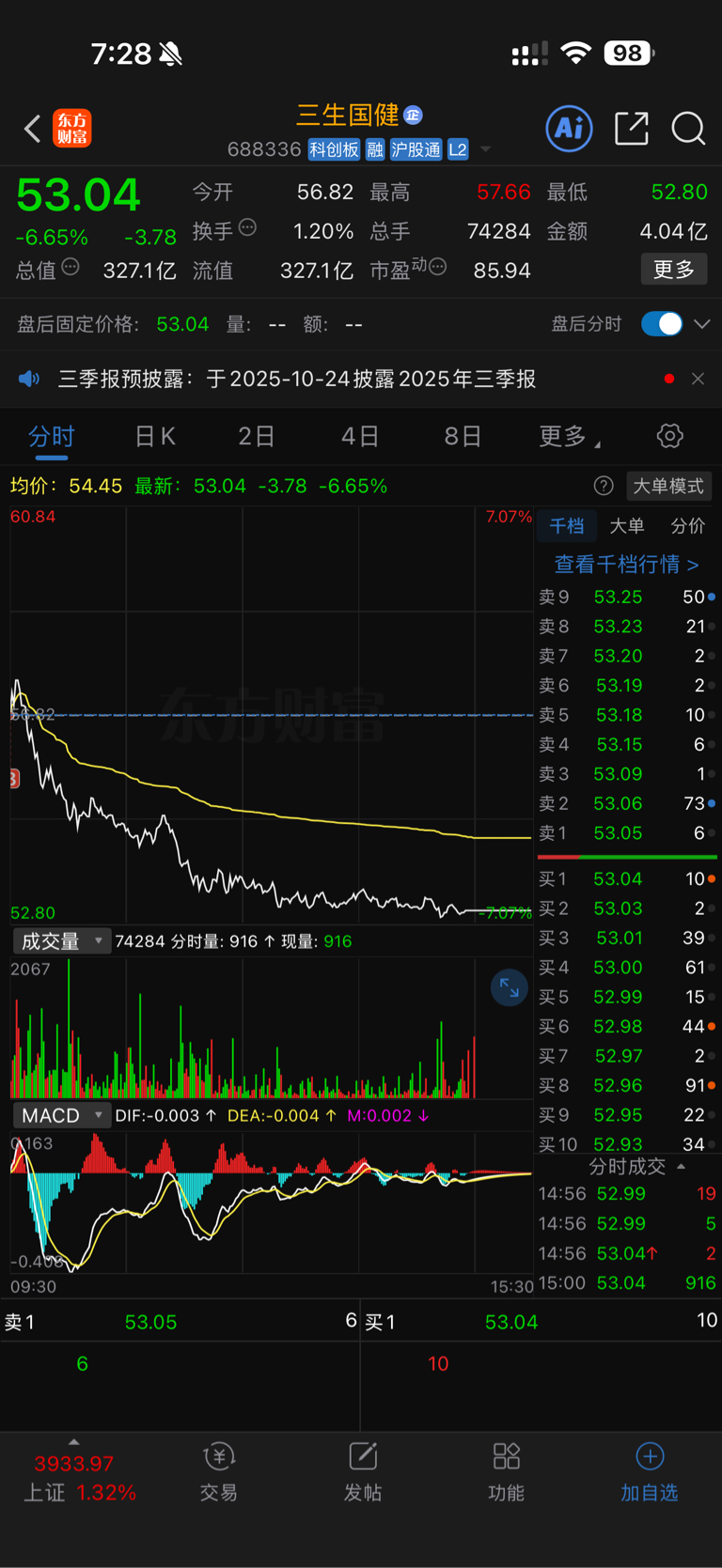
Task: Tap the L2 level badge
Action: pyautogui.click(x=458, y=149)
